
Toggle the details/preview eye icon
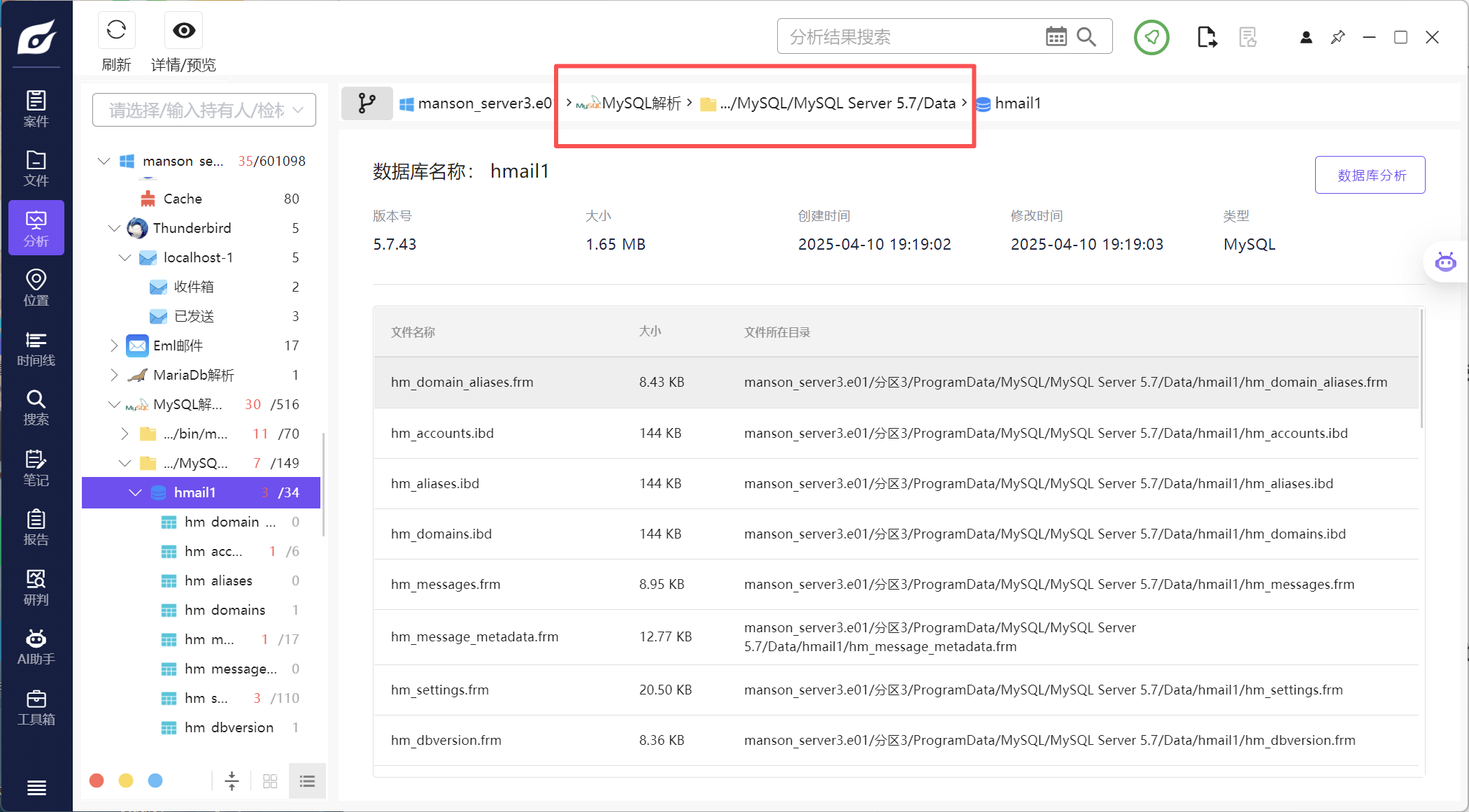click(x=184, y=30)
